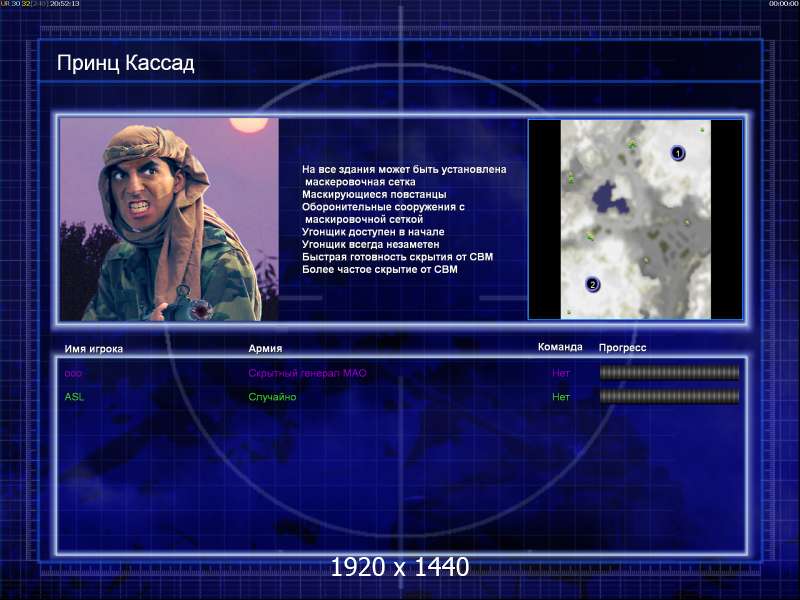Click the green supply marker in the minimap's top-right corner
Screen dimensions: 800x600
702,130
